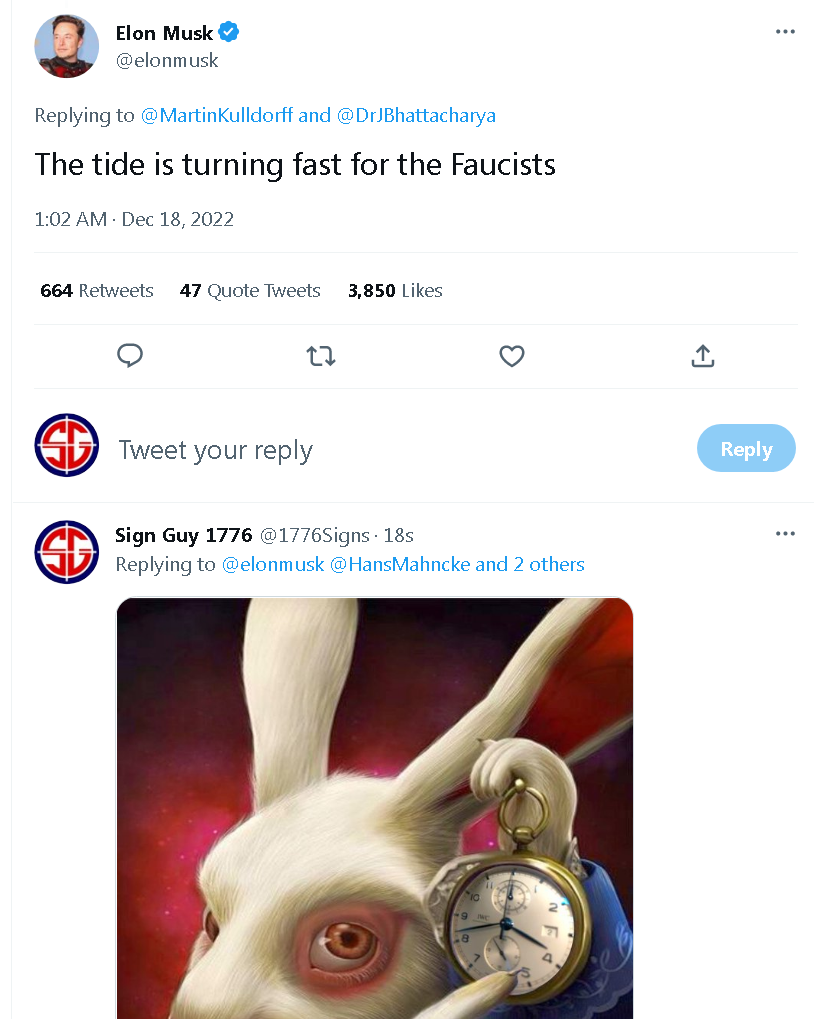This screenshot has height=1019, width=814.
Task: Open Elon Musk's profile picture
Action: tap(66, 46)
